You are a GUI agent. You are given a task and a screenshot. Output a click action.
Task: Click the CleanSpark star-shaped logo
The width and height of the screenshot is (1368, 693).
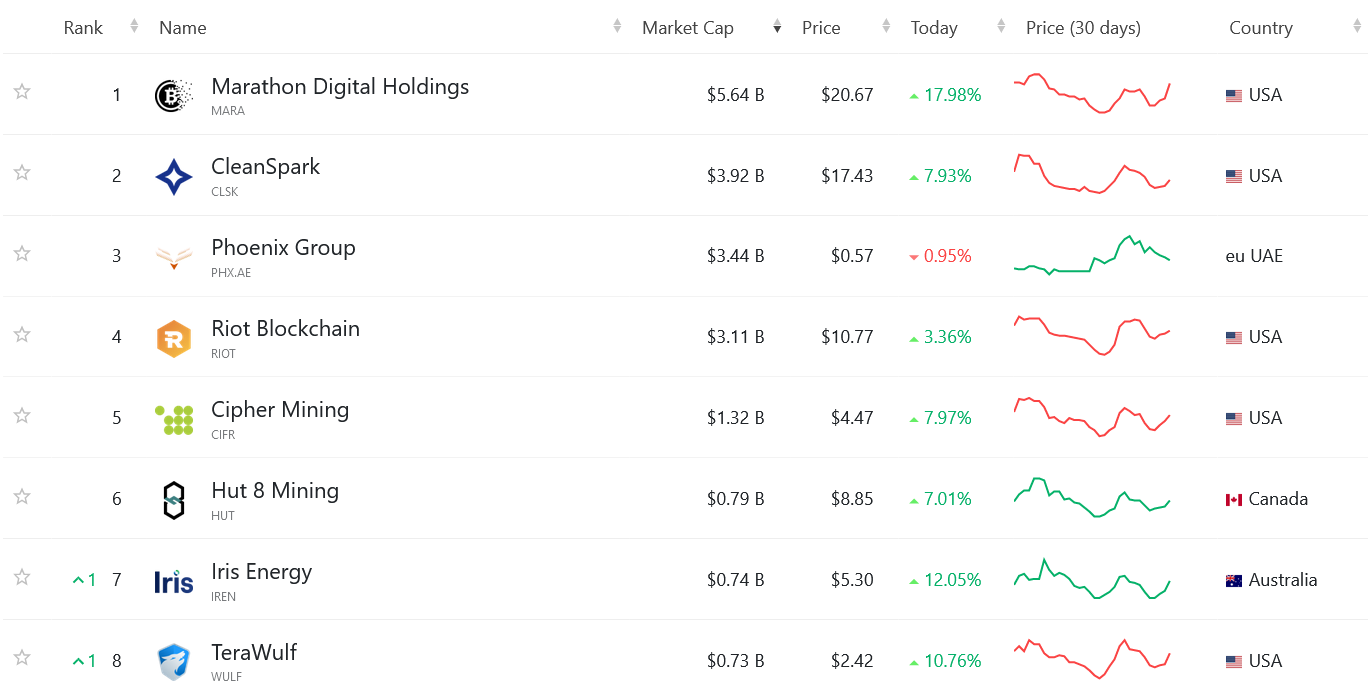tap(174, 177)
